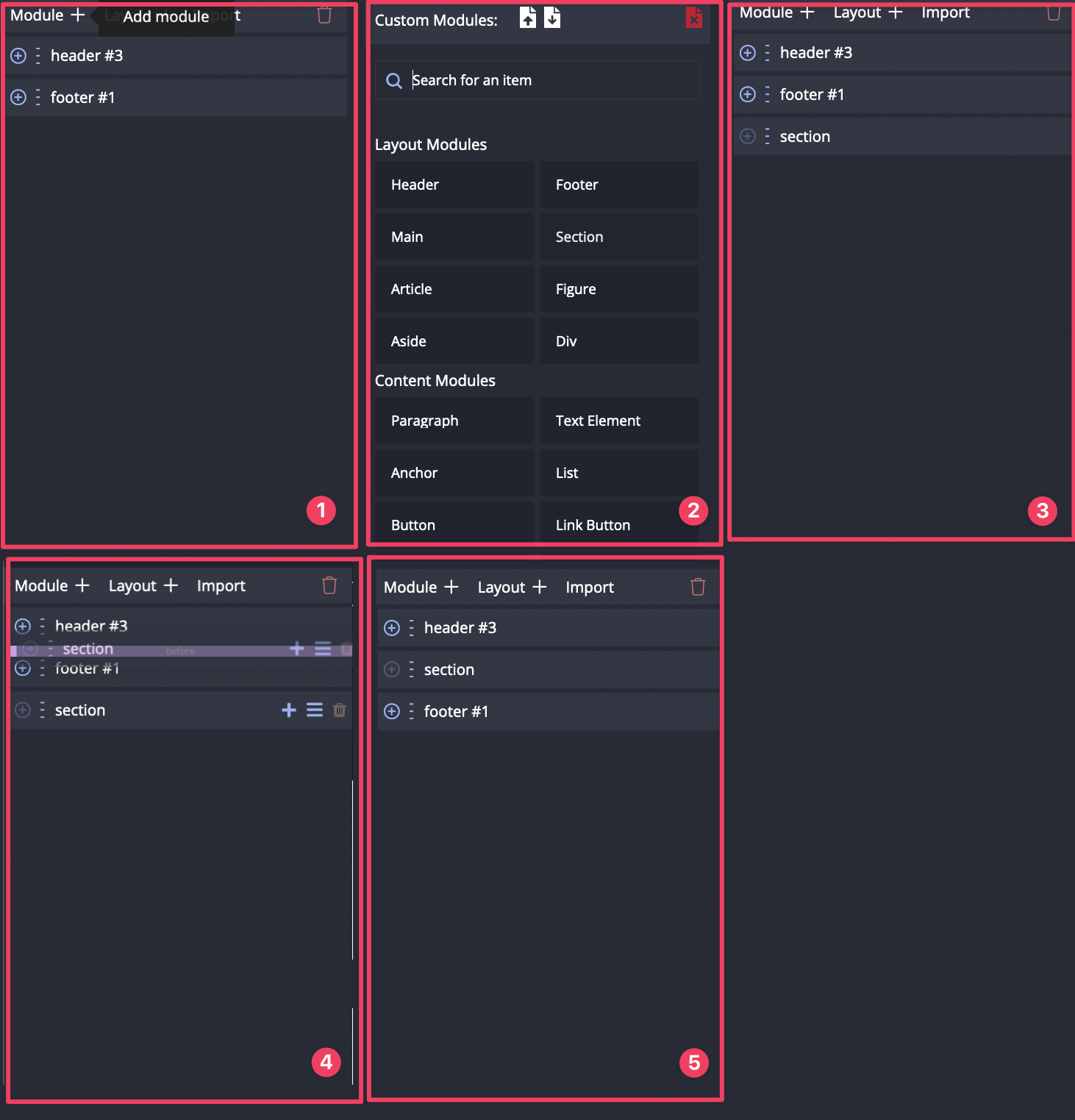Click the upload custom modules file icon
This screenshot has width=1075, height=1120.
click(527, 18)
